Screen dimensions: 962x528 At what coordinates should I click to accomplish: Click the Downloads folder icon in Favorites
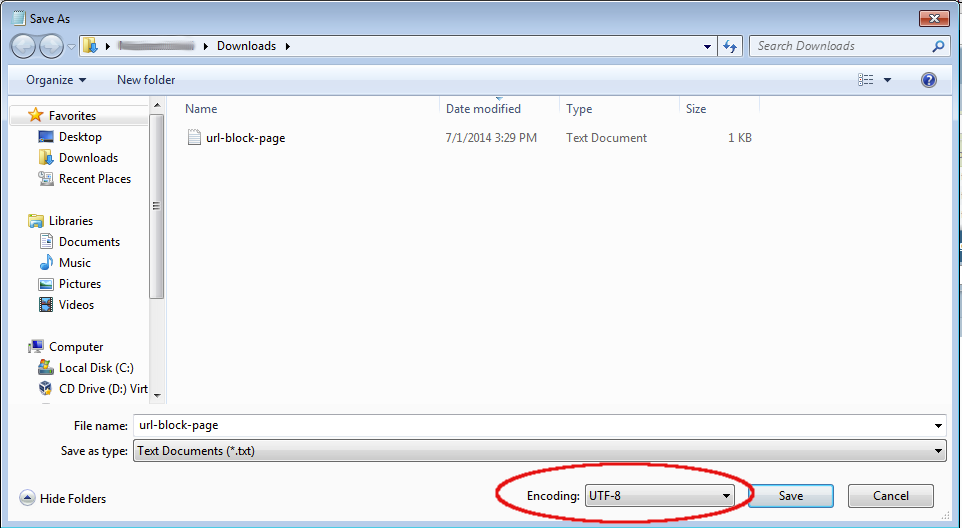(x=45, y=158)
